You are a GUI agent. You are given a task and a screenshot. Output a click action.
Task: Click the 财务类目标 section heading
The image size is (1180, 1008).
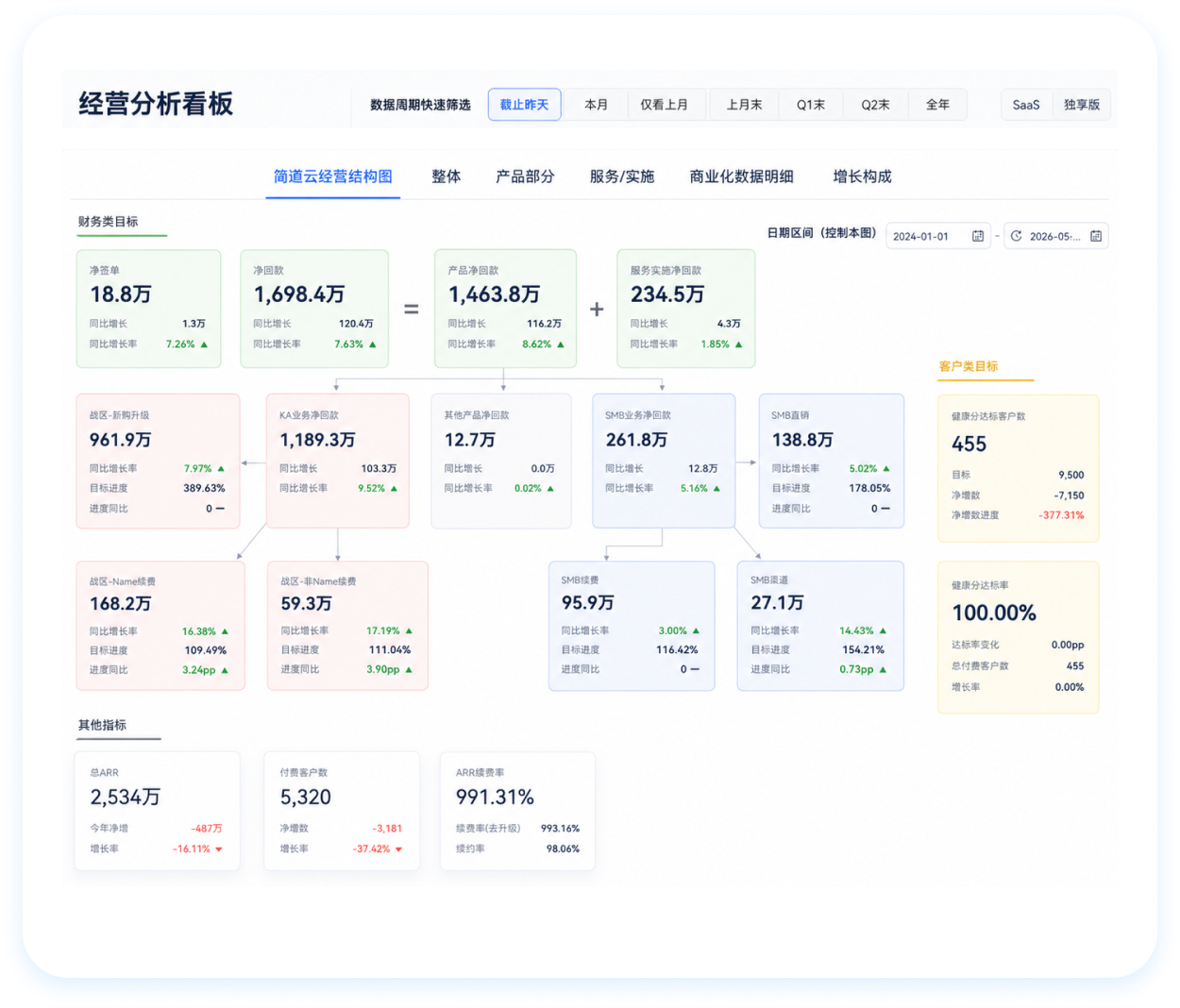click(x=109, y=222)
